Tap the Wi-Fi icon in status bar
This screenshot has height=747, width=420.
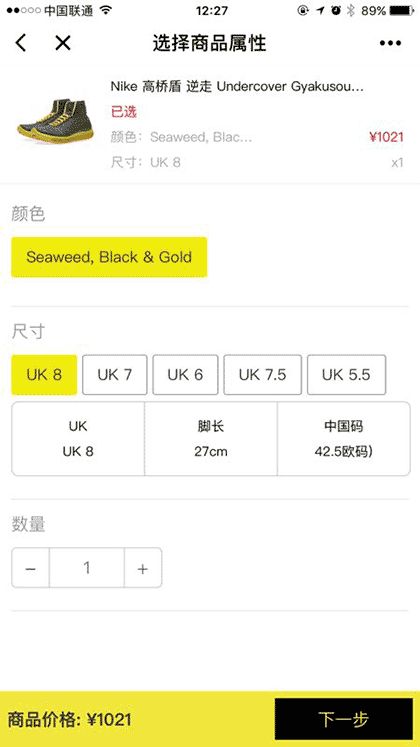[106, 10]
